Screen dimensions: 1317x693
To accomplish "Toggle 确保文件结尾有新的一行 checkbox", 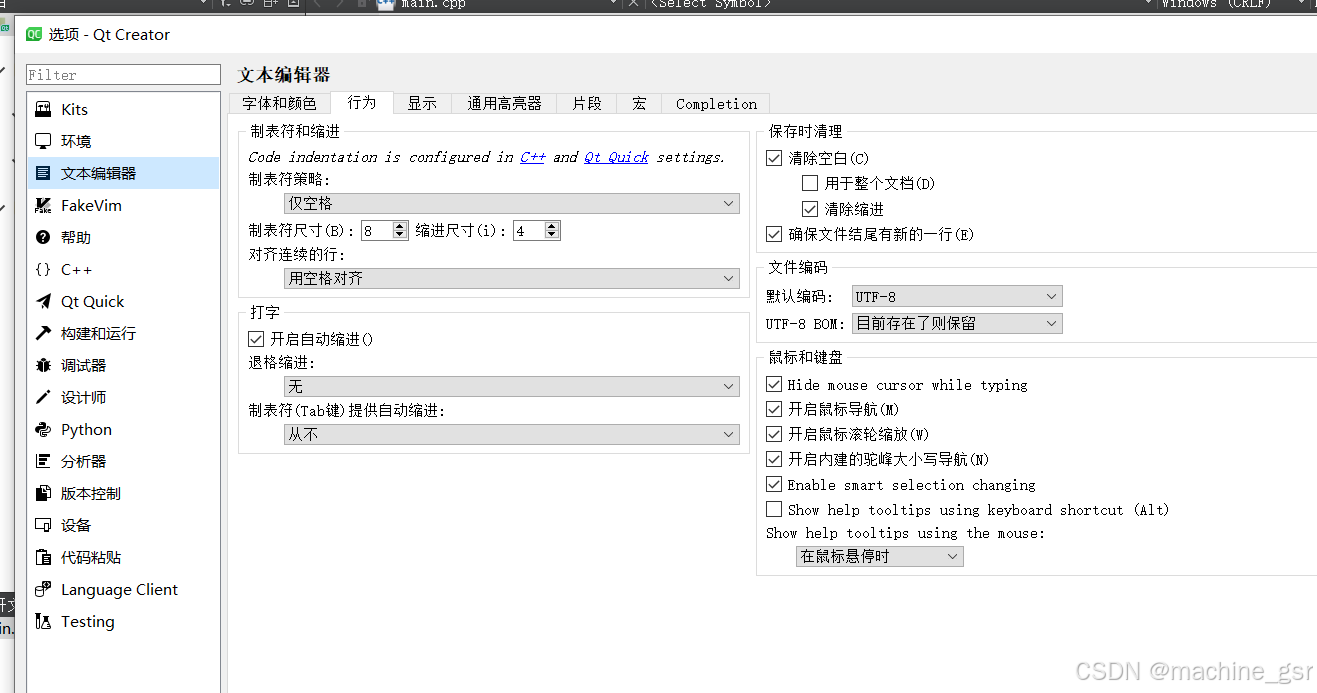I will [774, 234].
